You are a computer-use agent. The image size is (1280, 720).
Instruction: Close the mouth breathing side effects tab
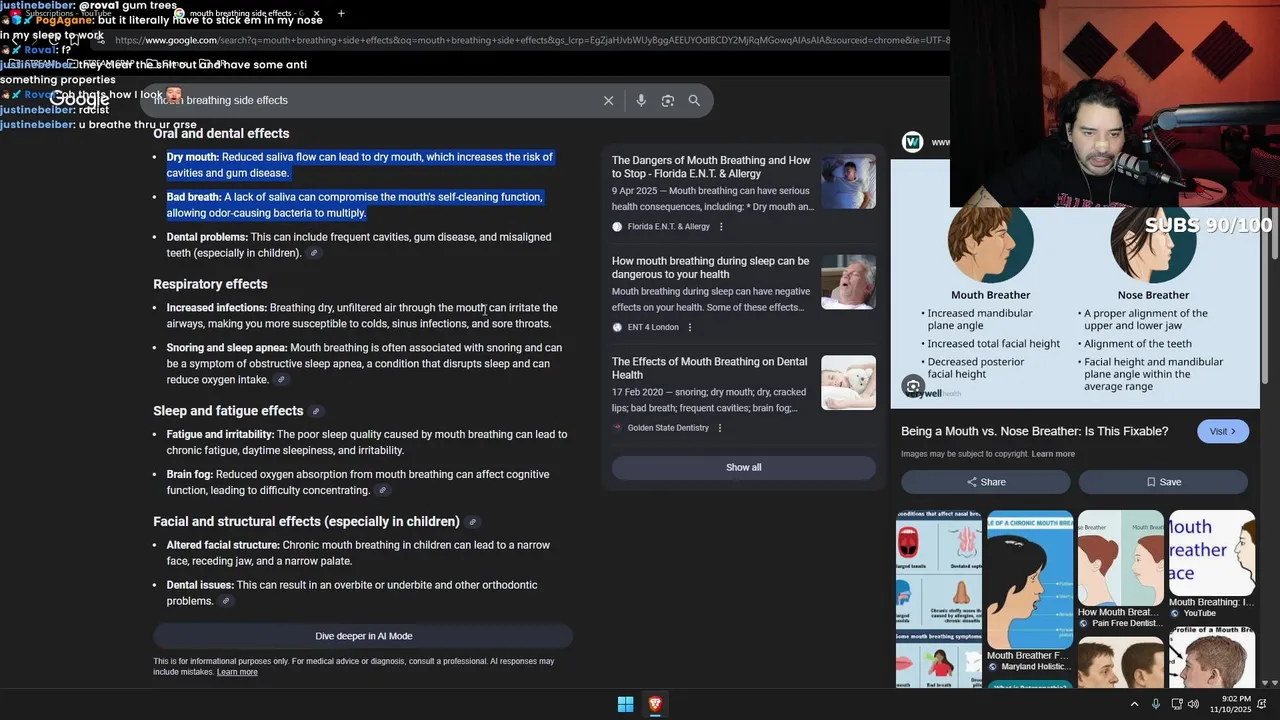[317, 14]
